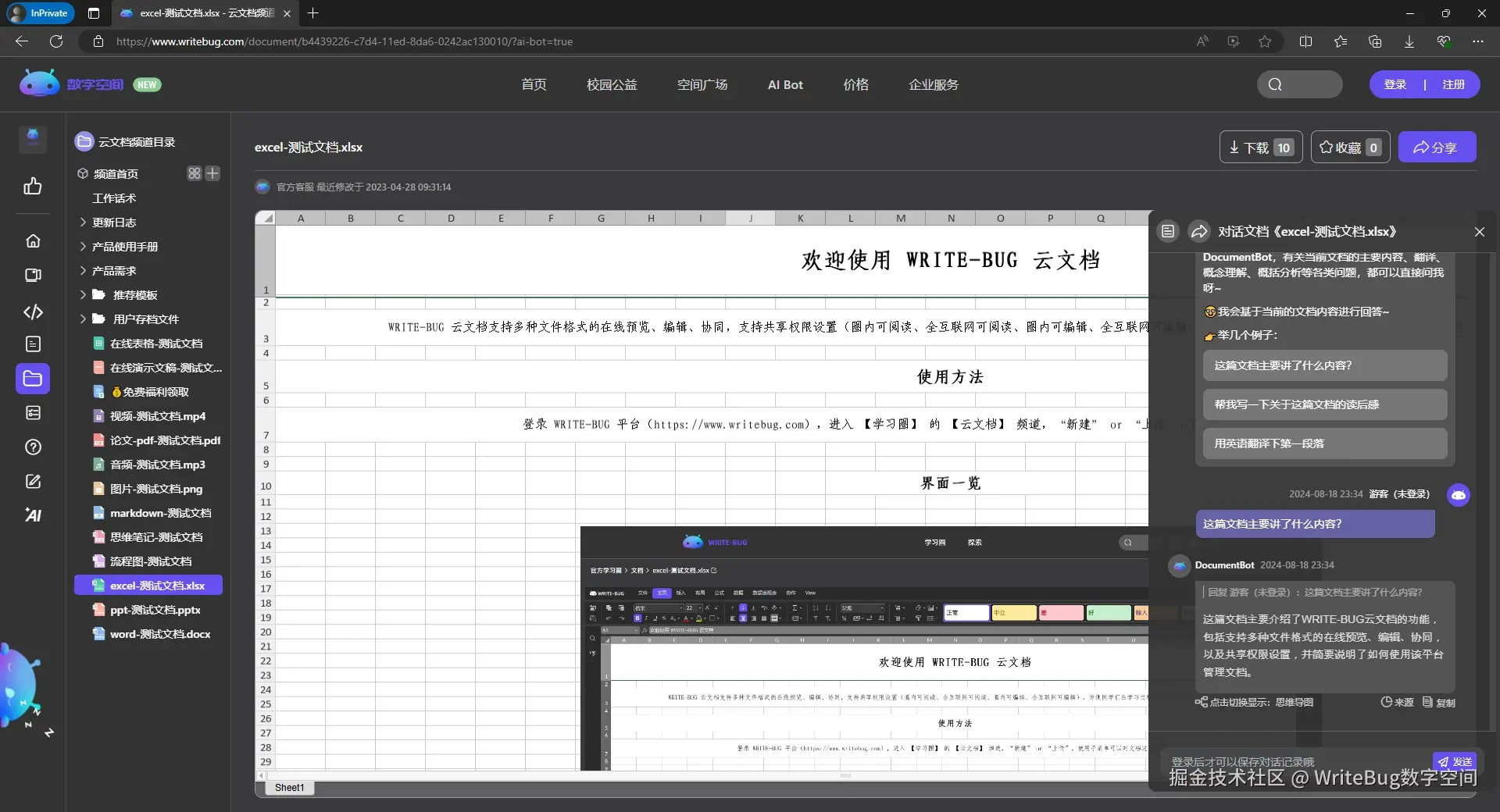Click the document summary icon in chat header

pyautogui.click(x=1168, y=231)
